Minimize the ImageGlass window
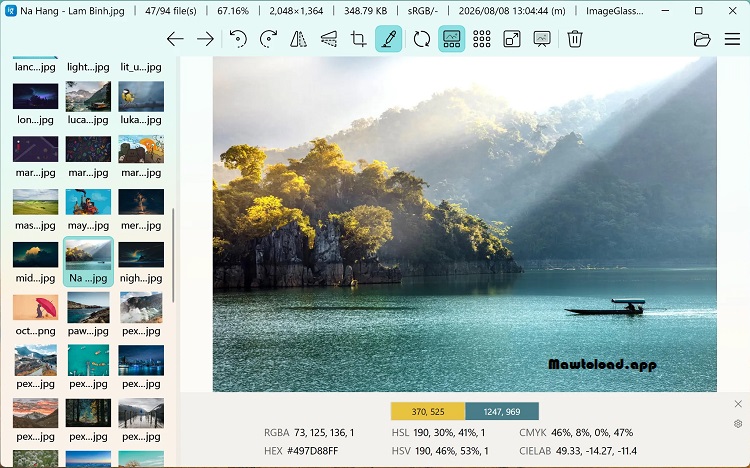This screenshot has height=468, width=750. (665, 11)
